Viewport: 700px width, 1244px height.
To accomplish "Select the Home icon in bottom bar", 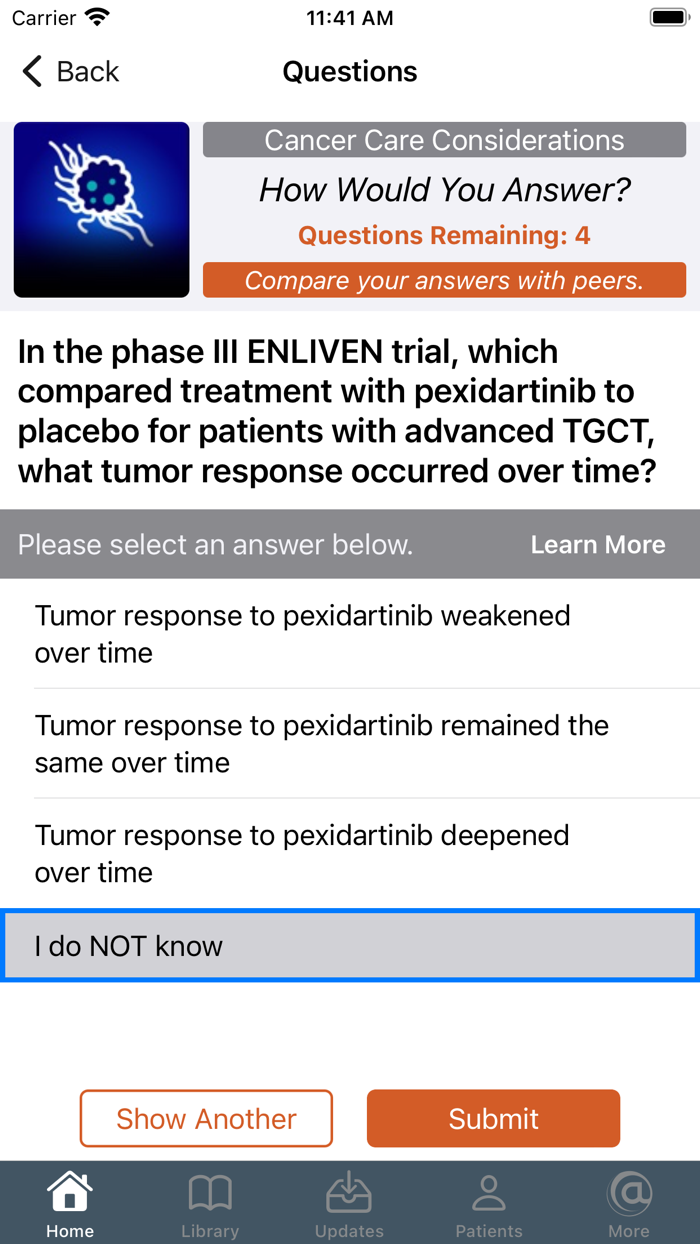I will point(68,1192).
